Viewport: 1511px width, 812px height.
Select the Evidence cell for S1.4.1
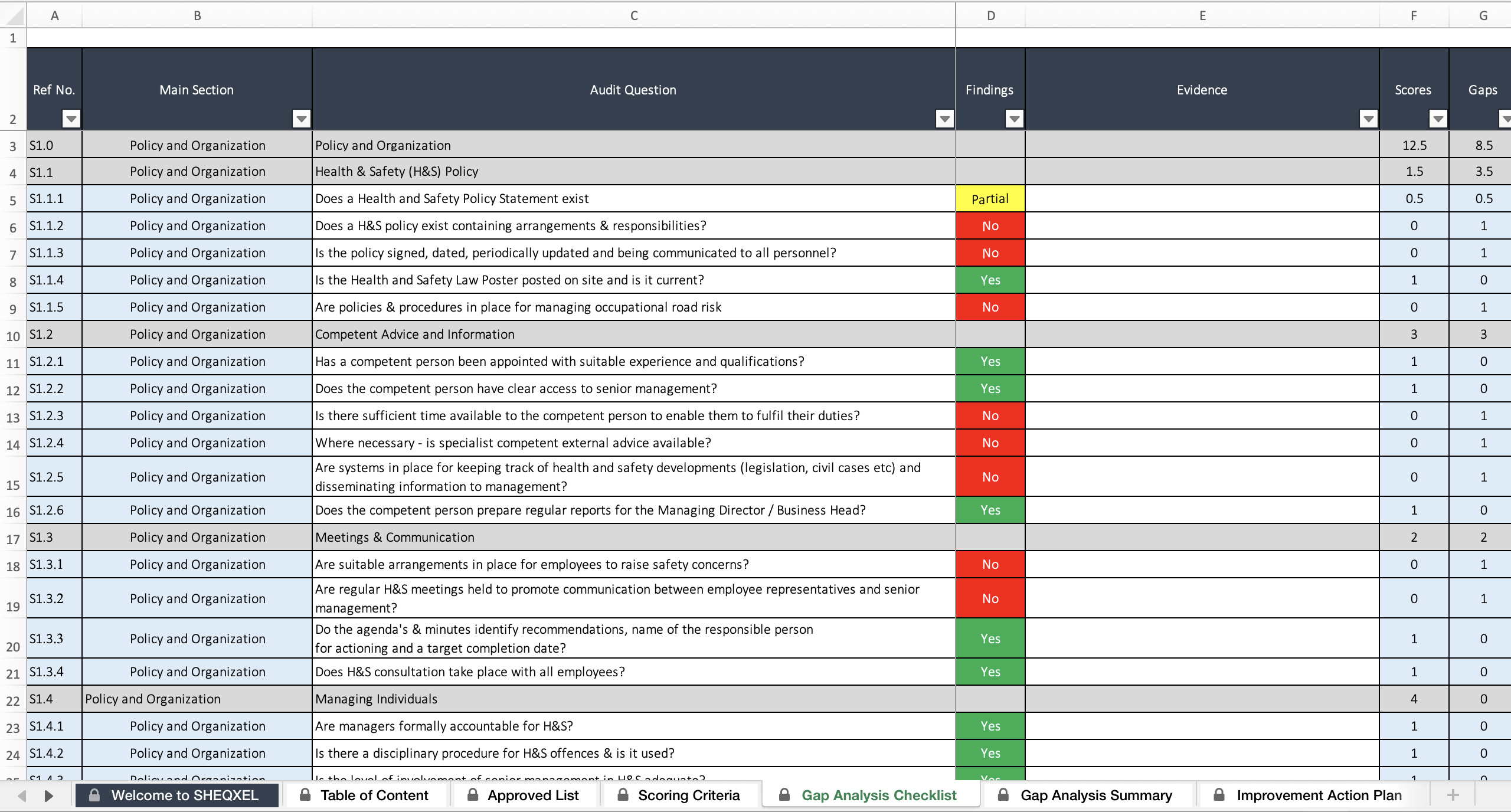pyautogui.click(x=1202, y=726)
